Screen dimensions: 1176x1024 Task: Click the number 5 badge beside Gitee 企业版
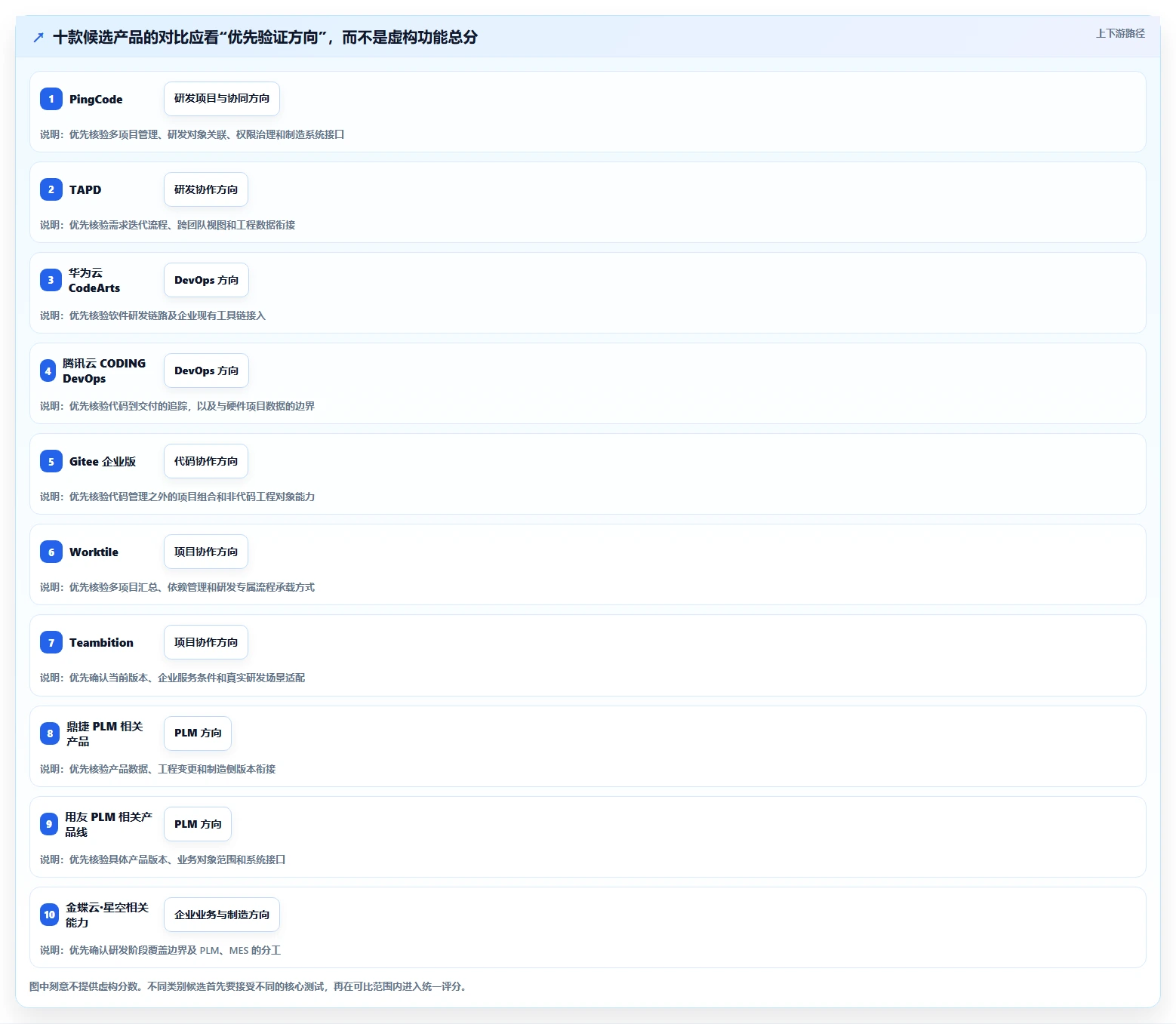tap(51, 461)
